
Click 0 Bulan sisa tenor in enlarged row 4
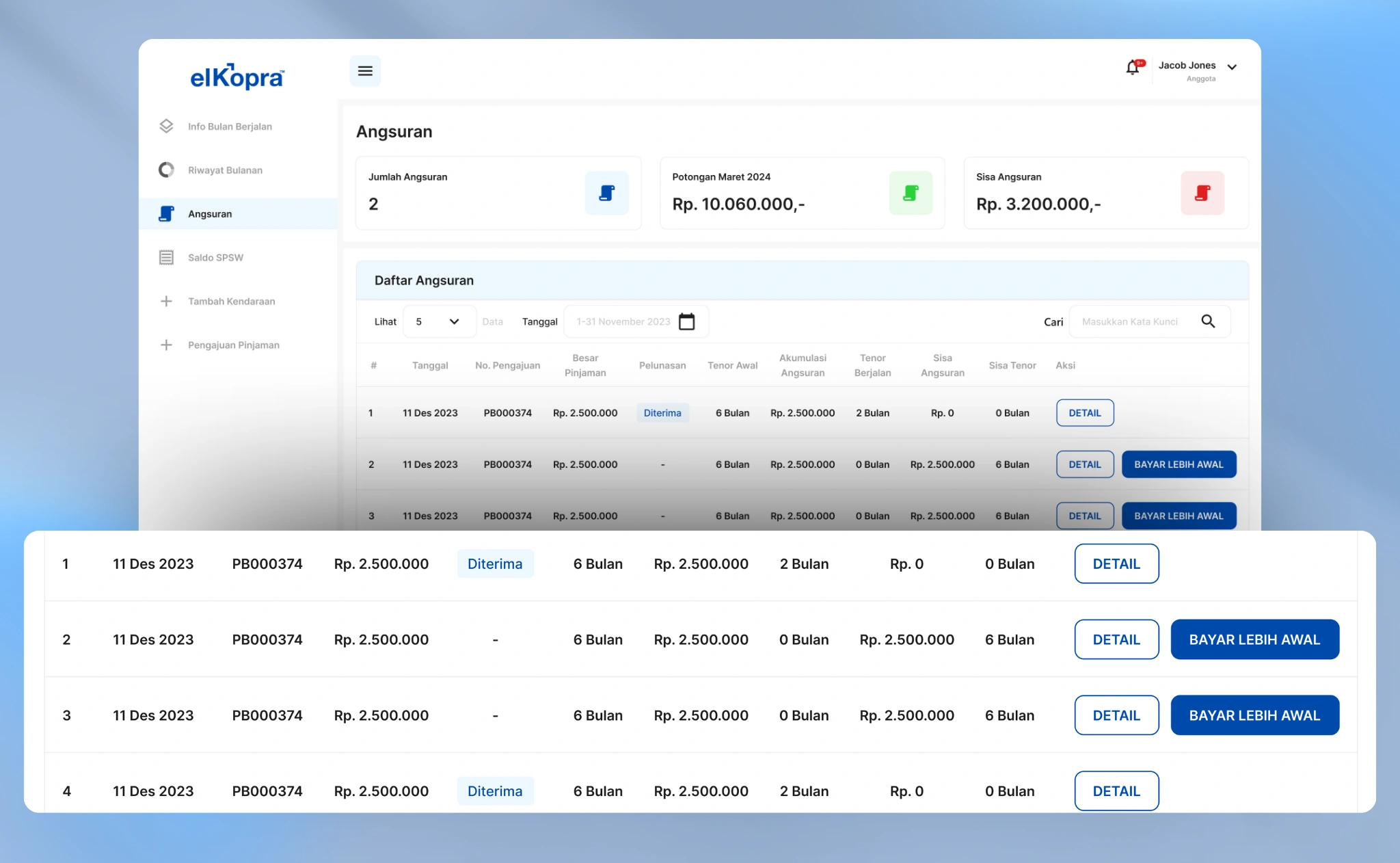click(x=1010, y=791)
